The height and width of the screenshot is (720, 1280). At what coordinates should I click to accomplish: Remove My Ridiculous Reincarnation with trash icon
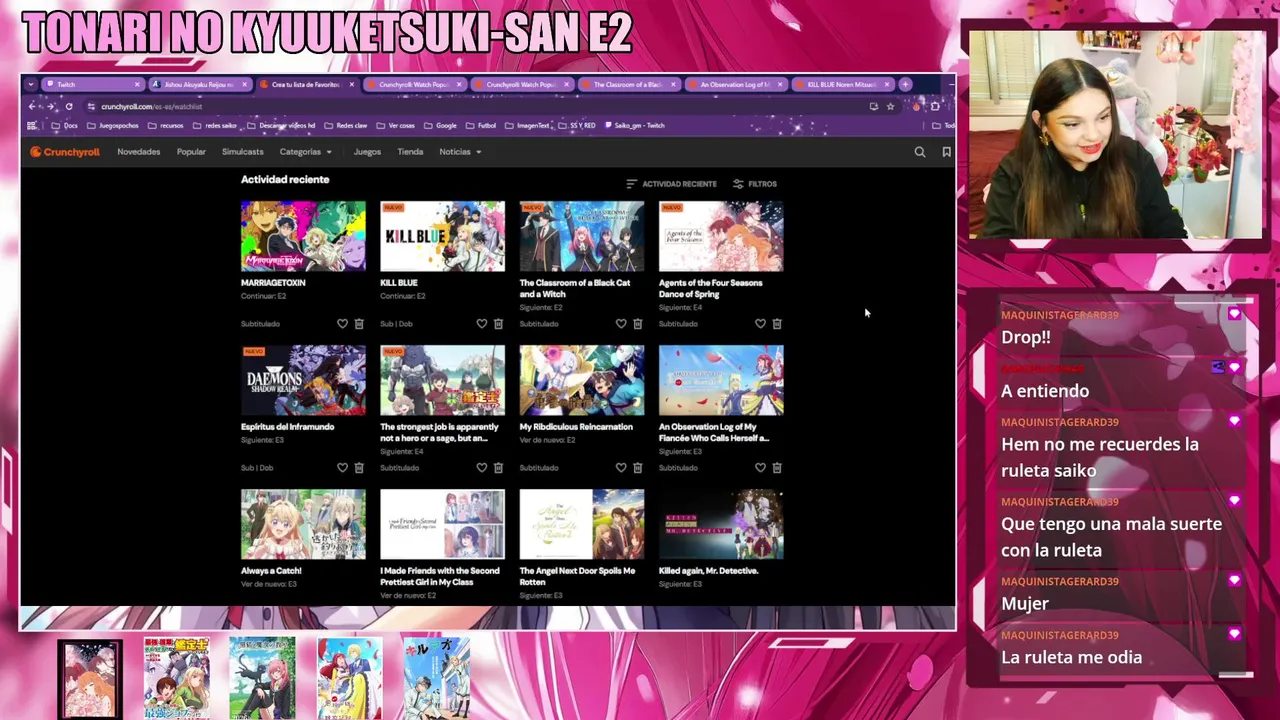pos(637,468)
